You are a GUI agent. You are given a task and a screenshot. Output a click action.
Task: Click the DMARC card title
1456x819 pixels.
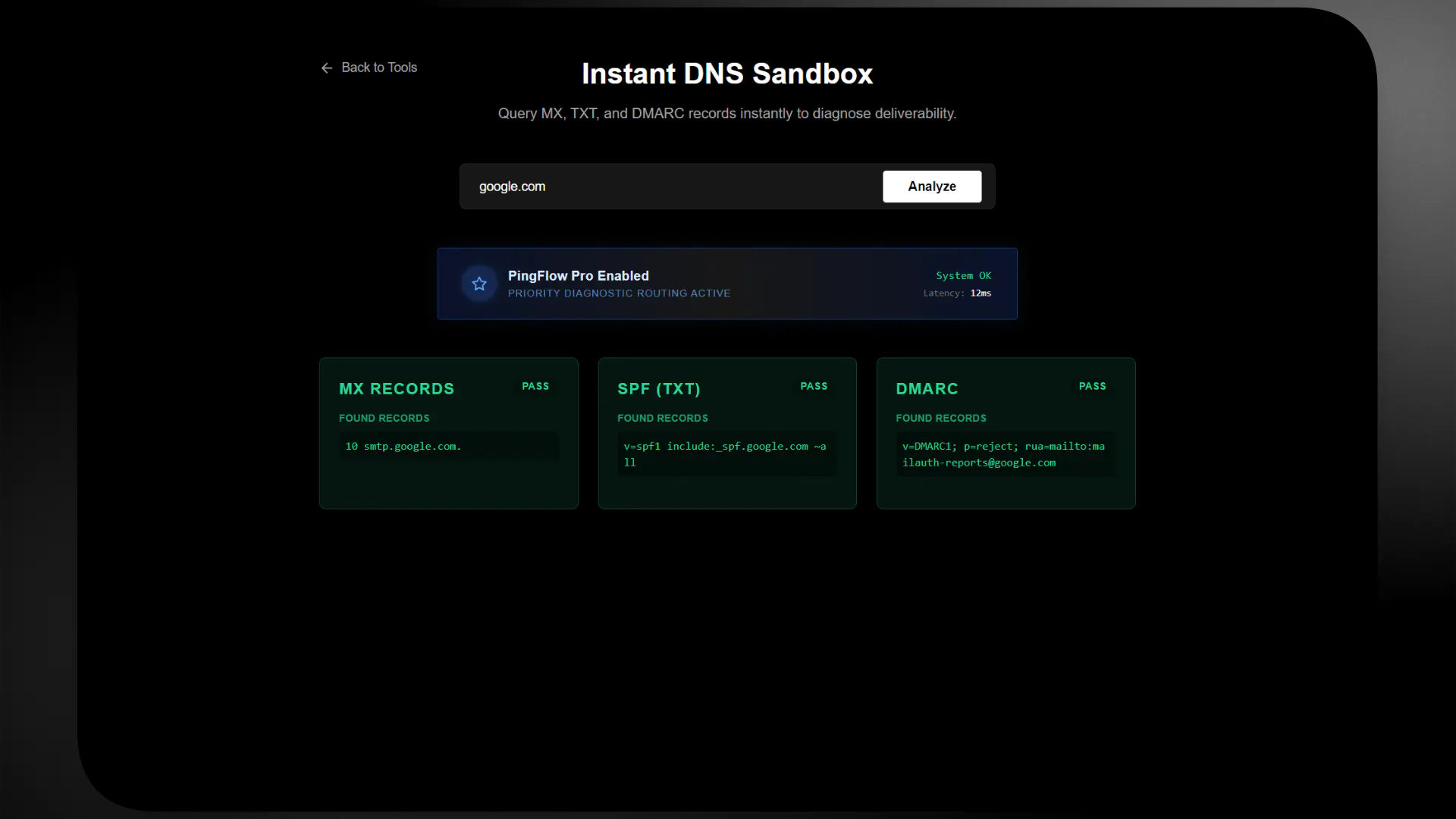click(927, 389)
